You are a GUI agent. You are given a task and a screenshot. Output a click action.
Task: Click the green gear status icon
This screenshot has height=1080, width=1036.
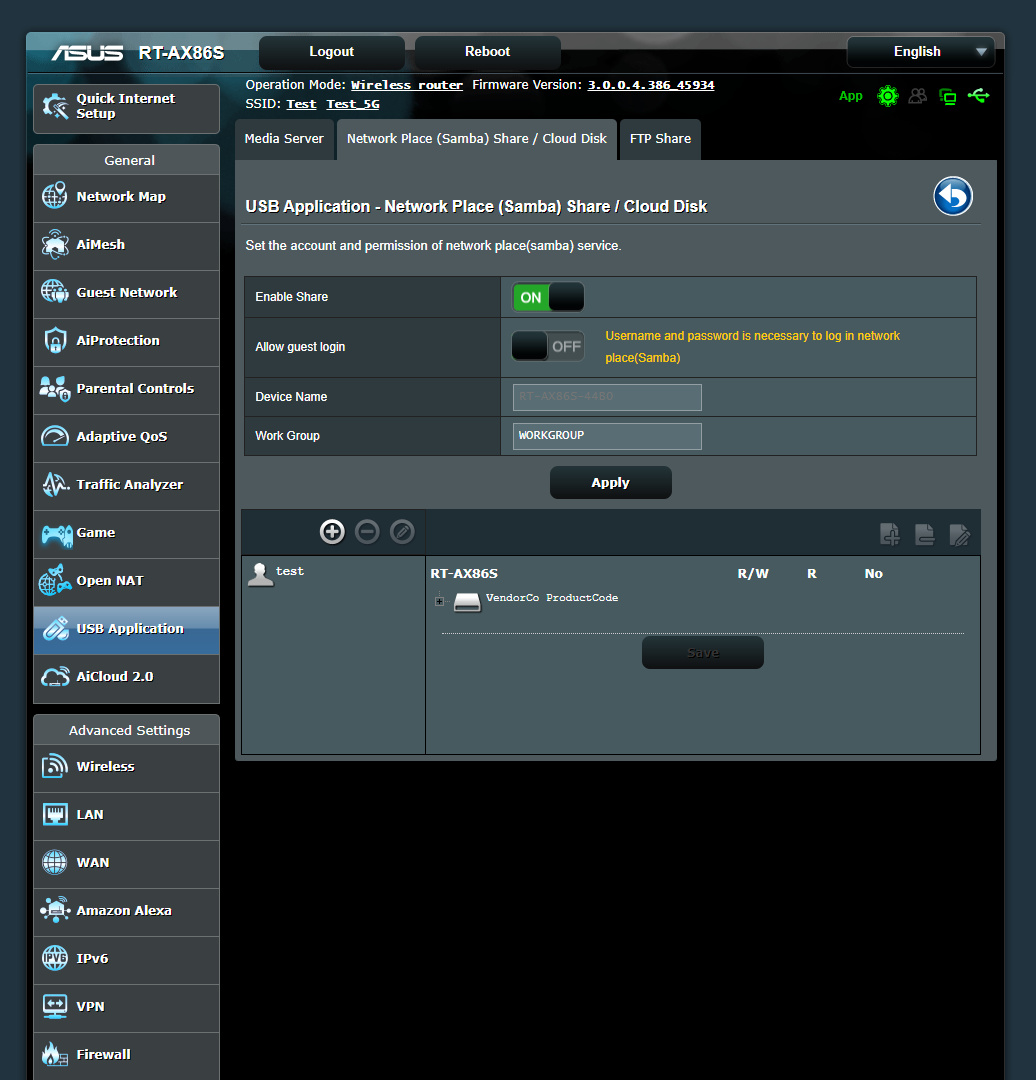pos(888,96)
